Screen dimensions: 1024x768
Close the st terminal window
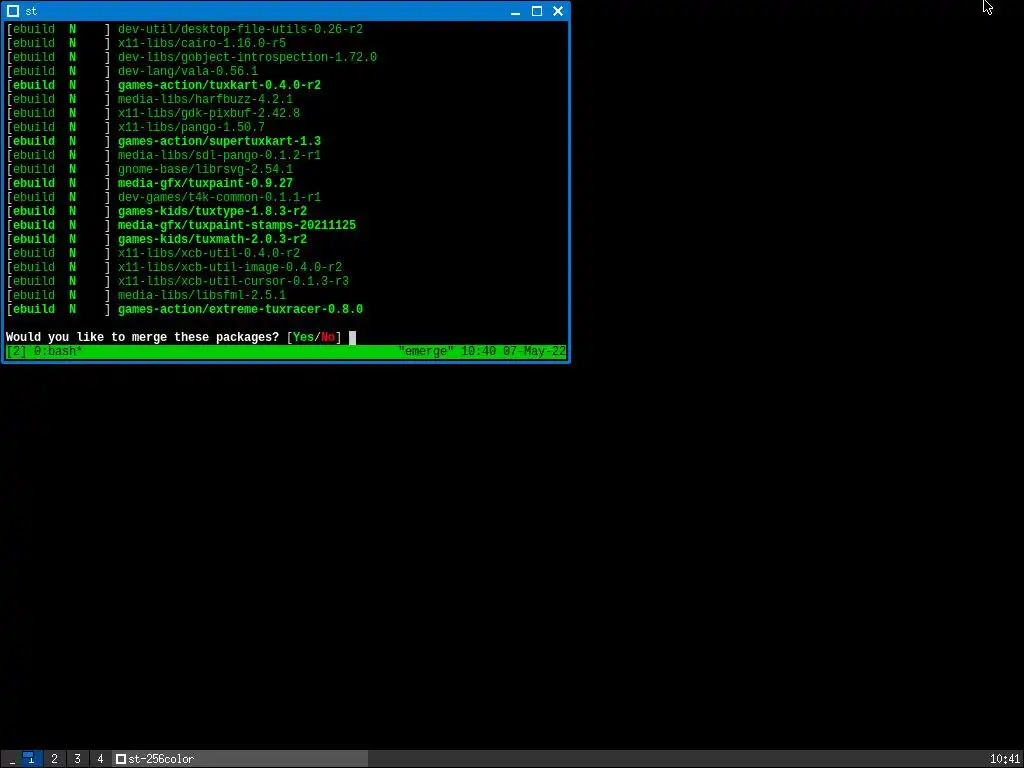558,11
